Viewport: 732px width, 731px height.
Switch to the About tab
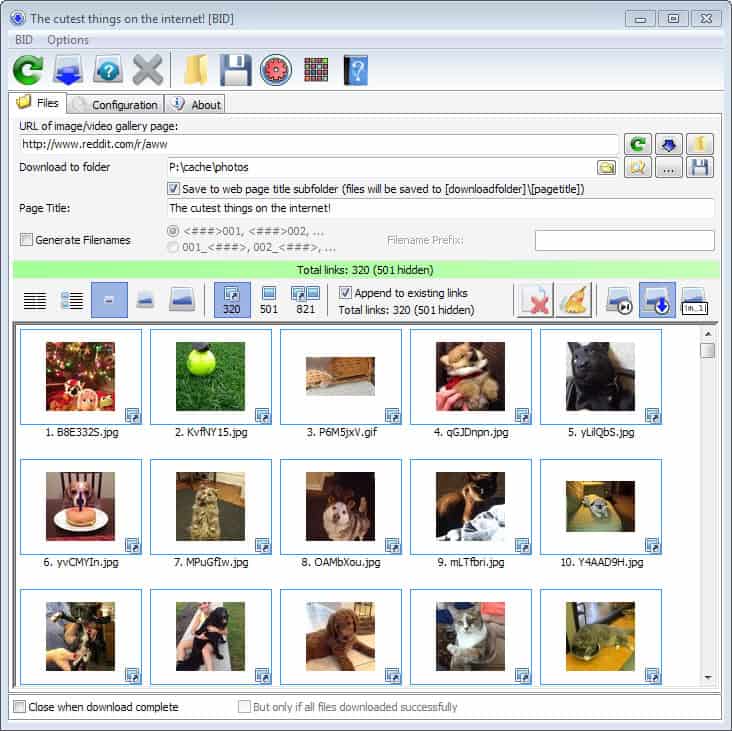coord(195,105)
